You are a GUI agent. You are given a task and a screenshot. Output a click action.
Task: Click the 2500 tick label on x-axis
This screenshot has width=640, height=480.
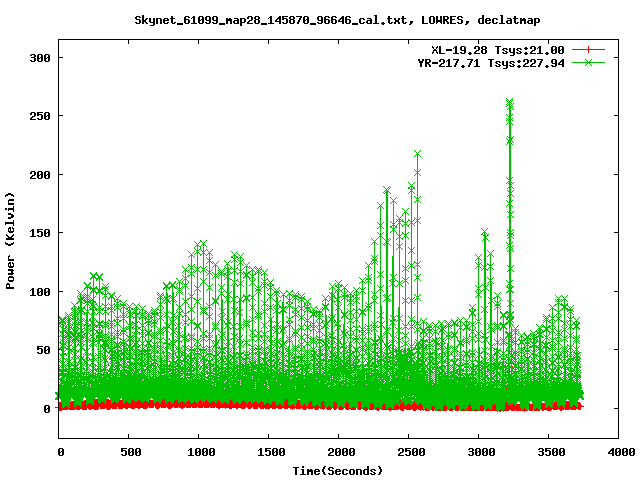409,452
